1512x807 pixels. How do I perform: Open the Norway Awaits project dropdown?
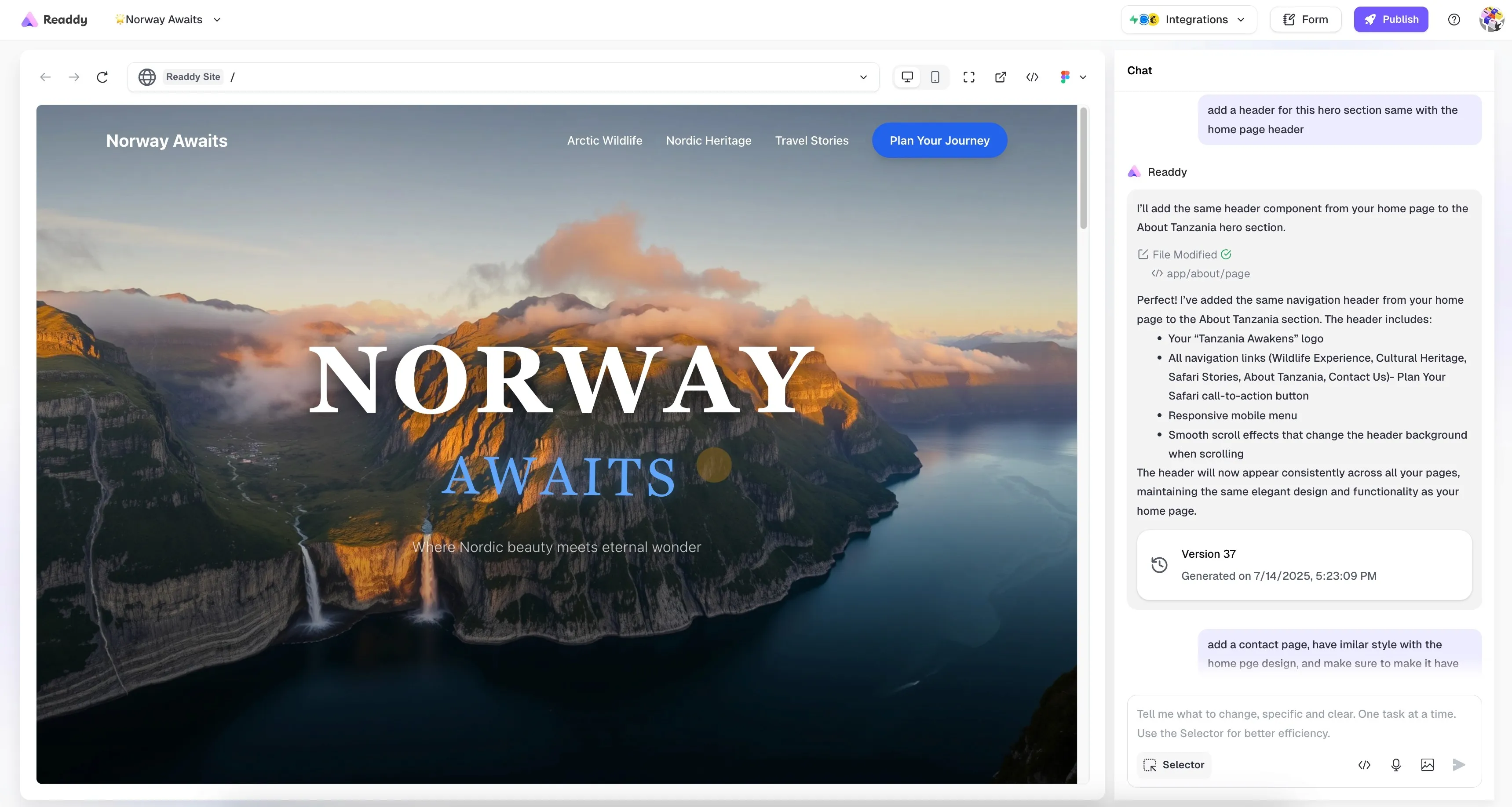coord(168,19)
